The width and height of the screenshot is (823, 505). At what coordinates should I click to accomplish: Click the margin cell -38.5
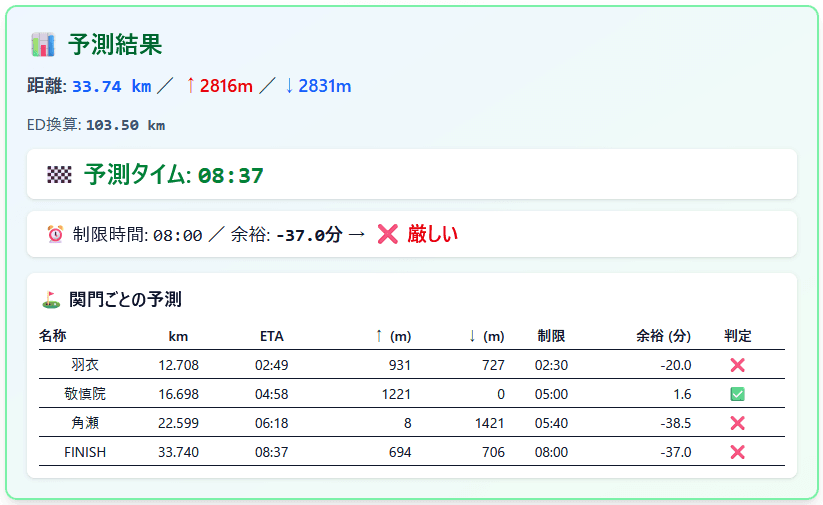[676, 423]
